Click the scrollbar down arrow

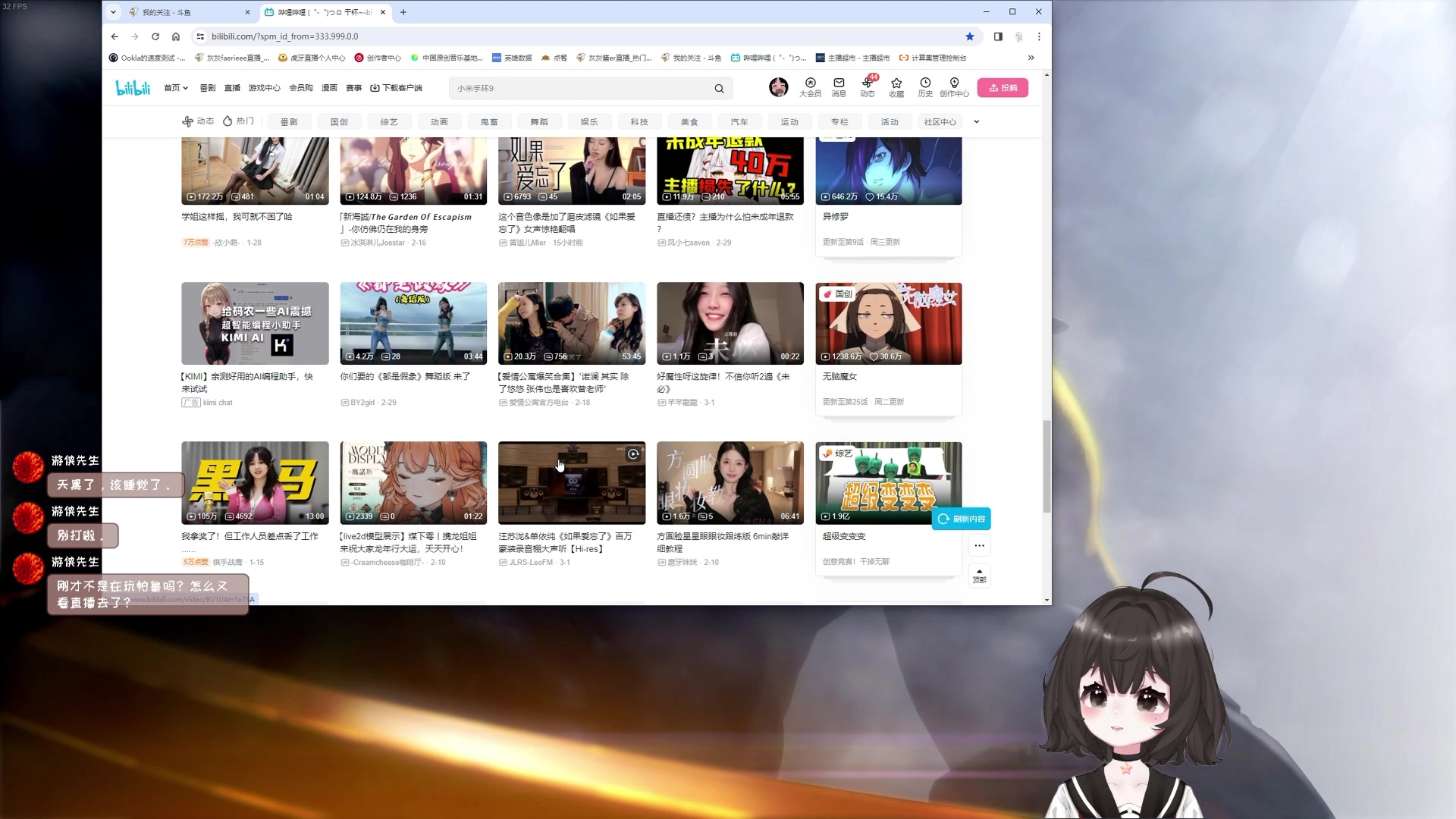point(1046,600)
